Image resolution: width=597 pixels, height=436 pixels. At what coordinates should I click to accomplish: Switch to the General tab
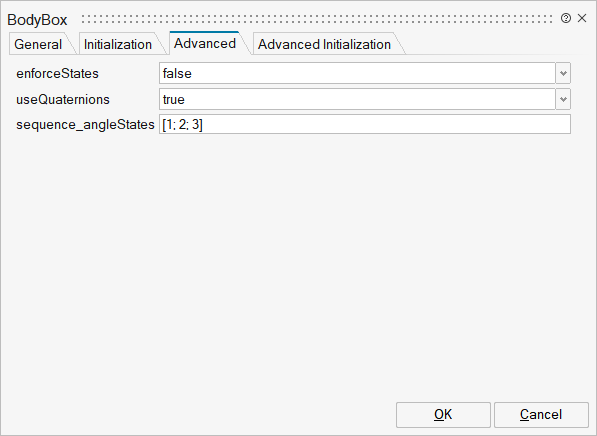38,44
